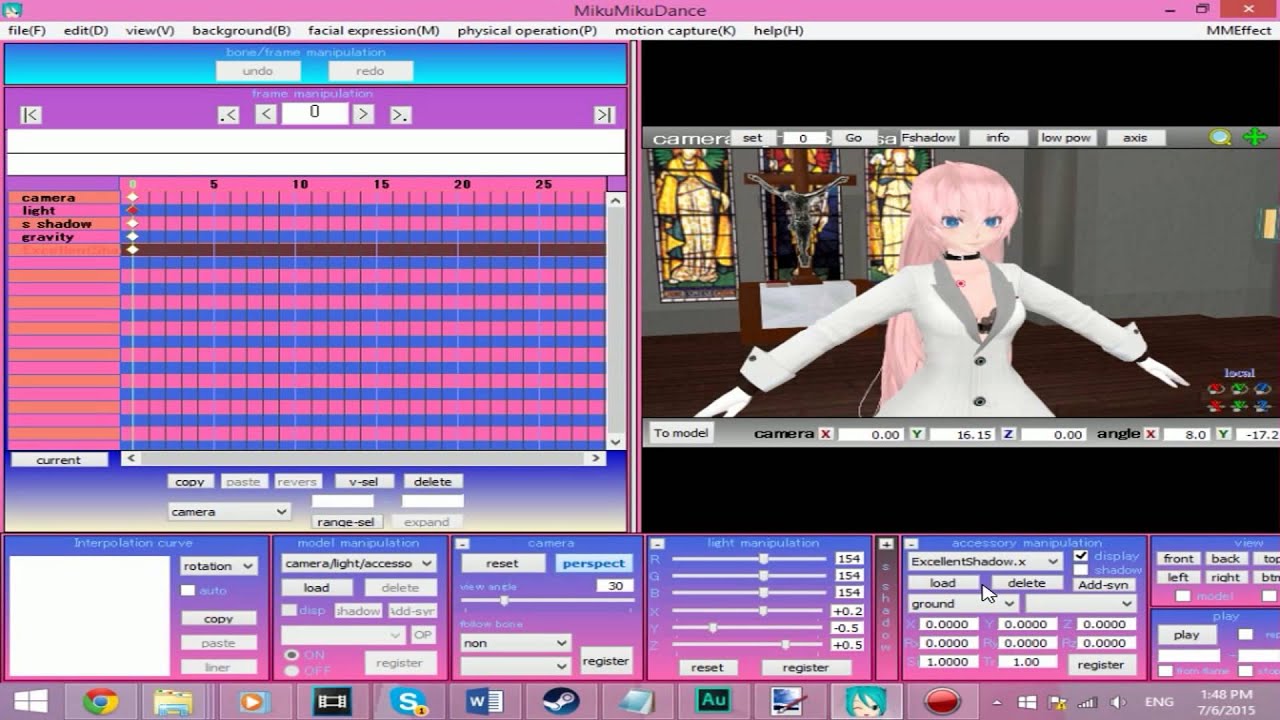1280x720 pixels.
Task: Click the accessory load button
Action: click(x=942, y=583)
